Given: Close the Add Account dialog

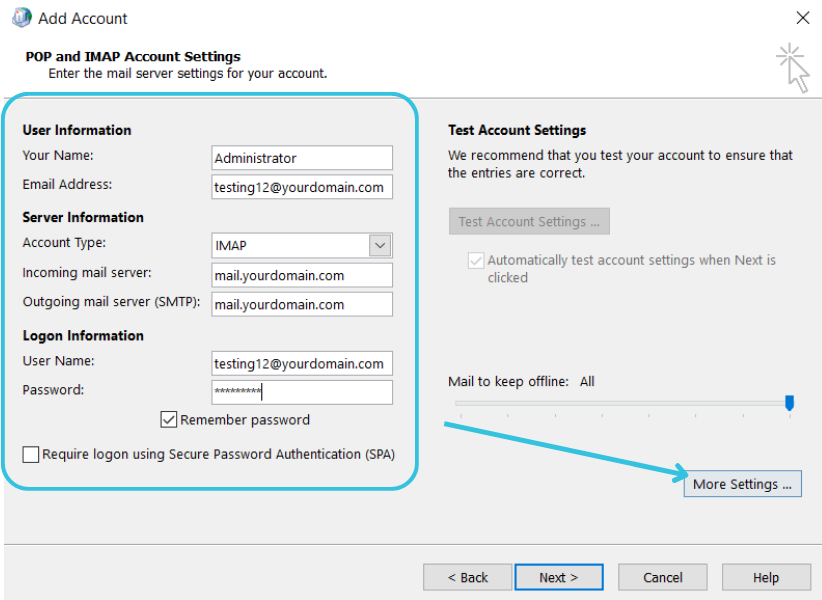Looking at the screenshot, I should coord(802,18).
